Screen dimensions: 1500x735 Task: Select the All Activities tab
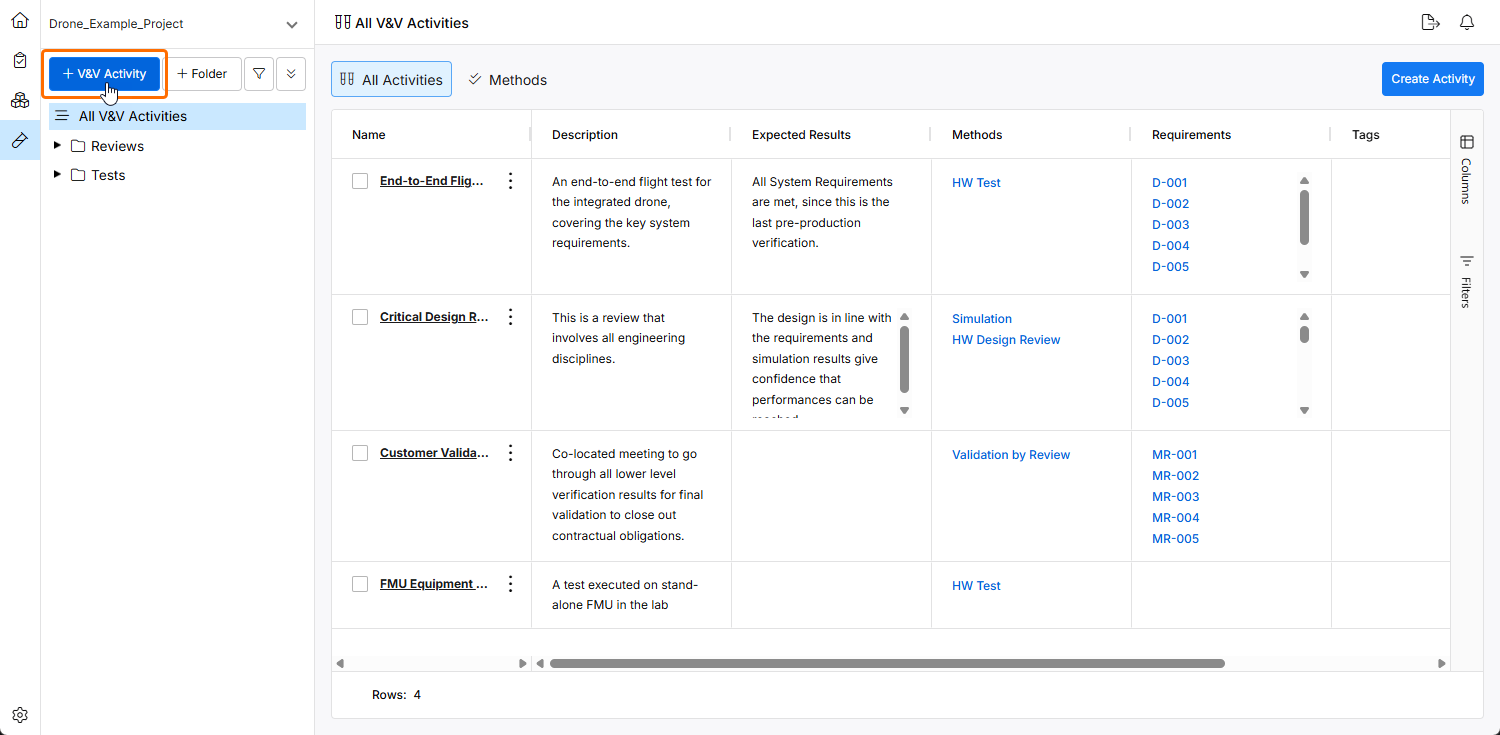[x=391, y=80]
